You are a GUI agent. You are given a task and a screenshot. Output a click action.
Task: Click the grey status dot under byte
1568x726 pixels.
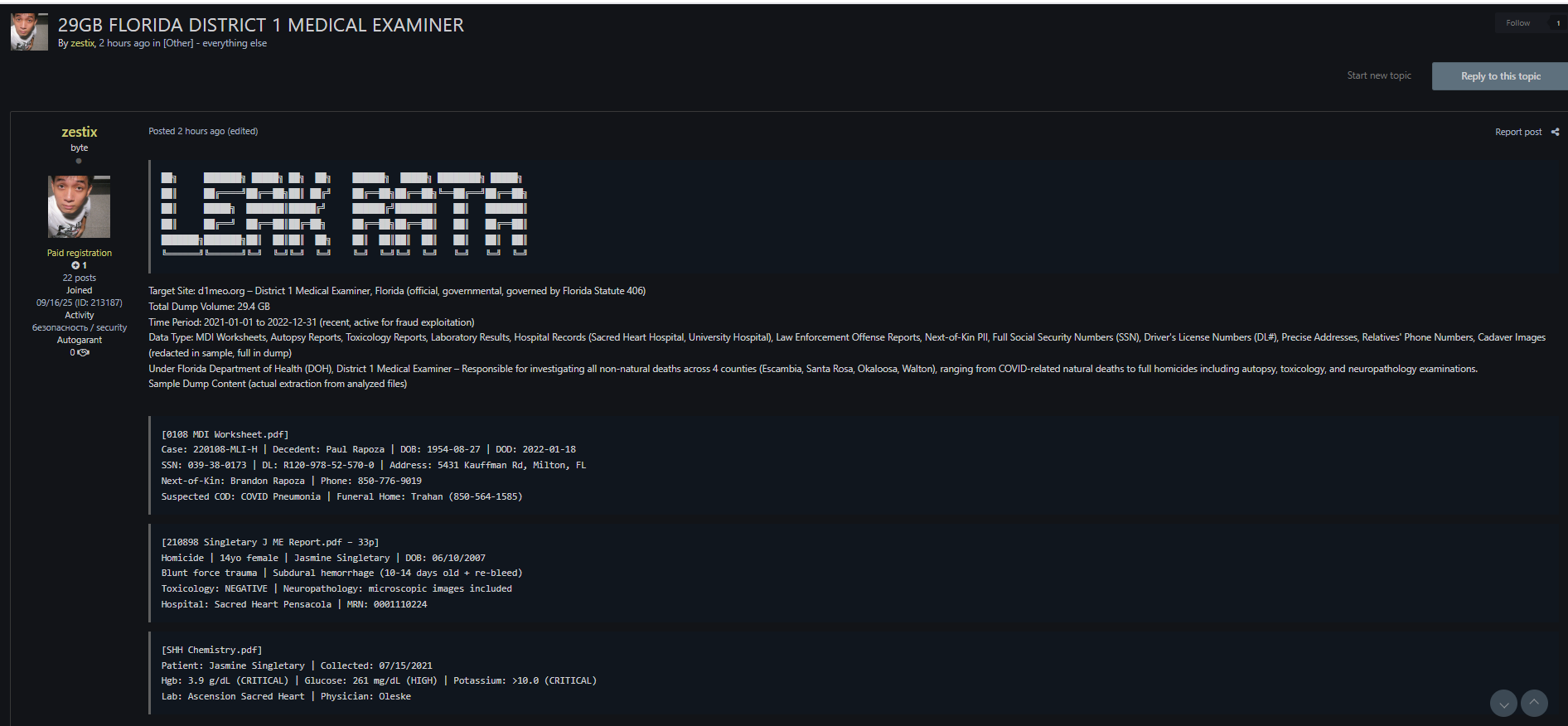click(79, 161)
